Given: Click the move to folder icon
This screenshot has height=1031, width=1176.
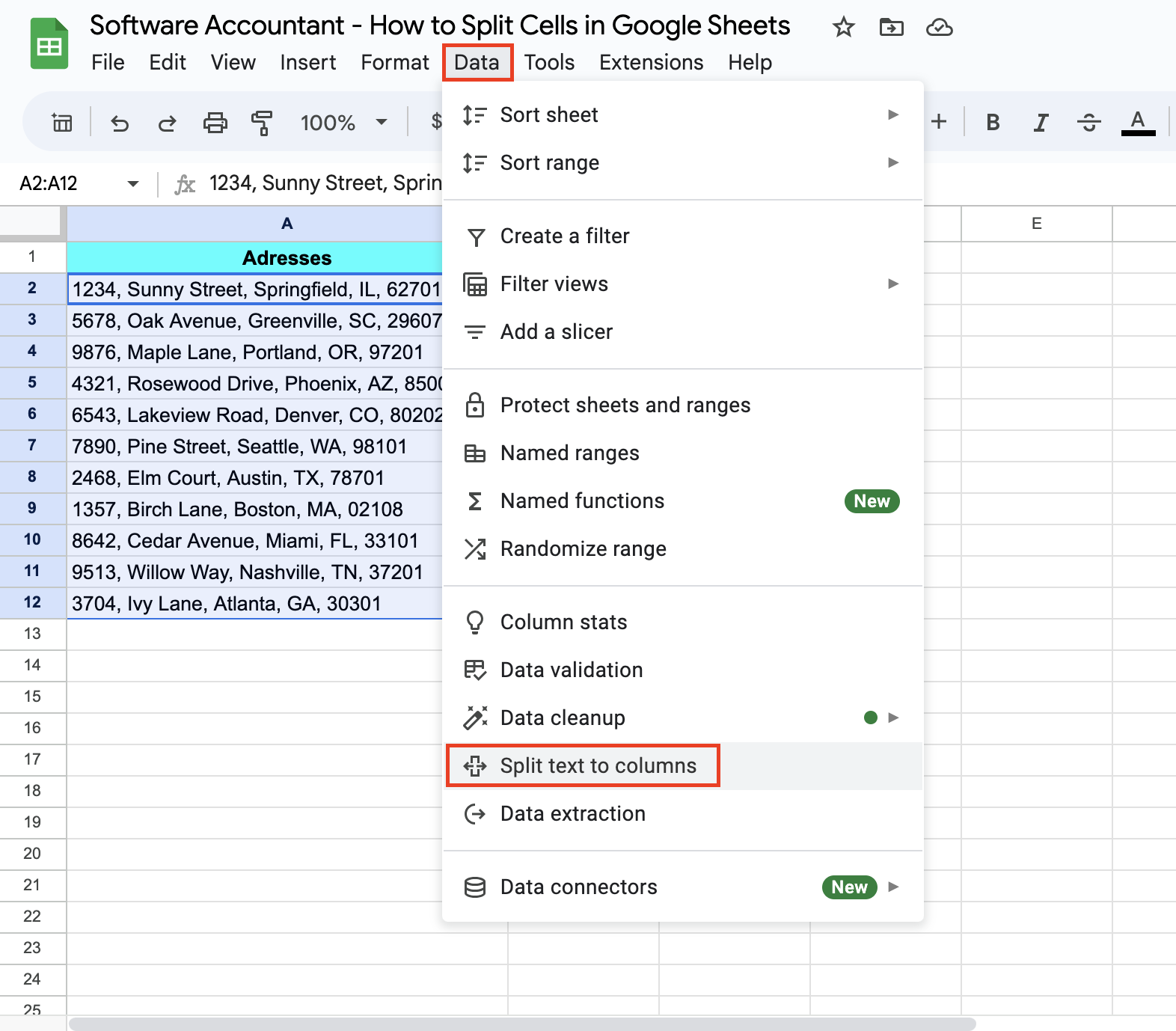Looking at the screenshot, I should click(891, 28).
